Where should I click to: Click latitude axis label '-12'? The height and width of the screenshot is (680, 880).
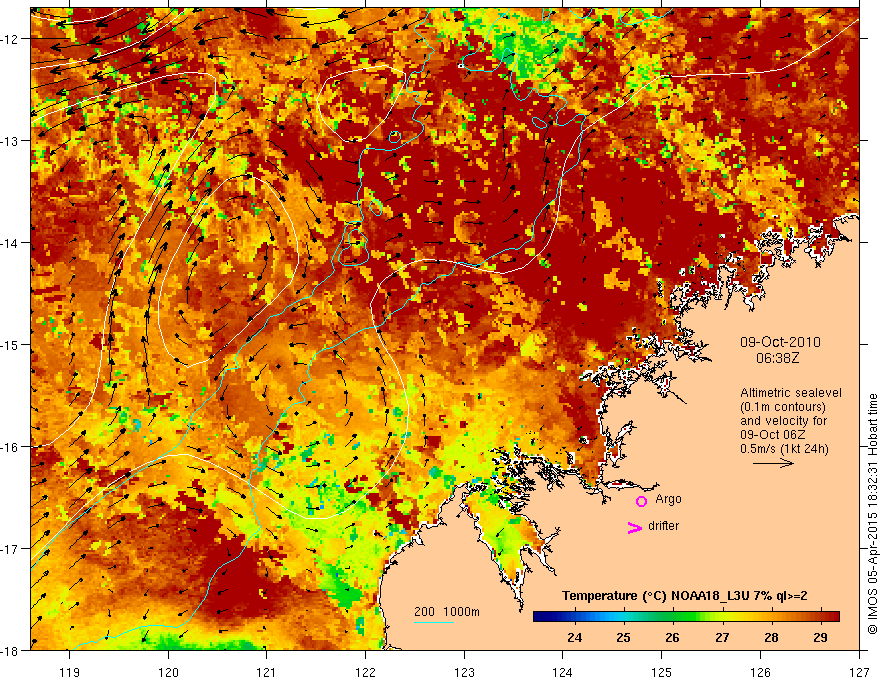point(11,39)
